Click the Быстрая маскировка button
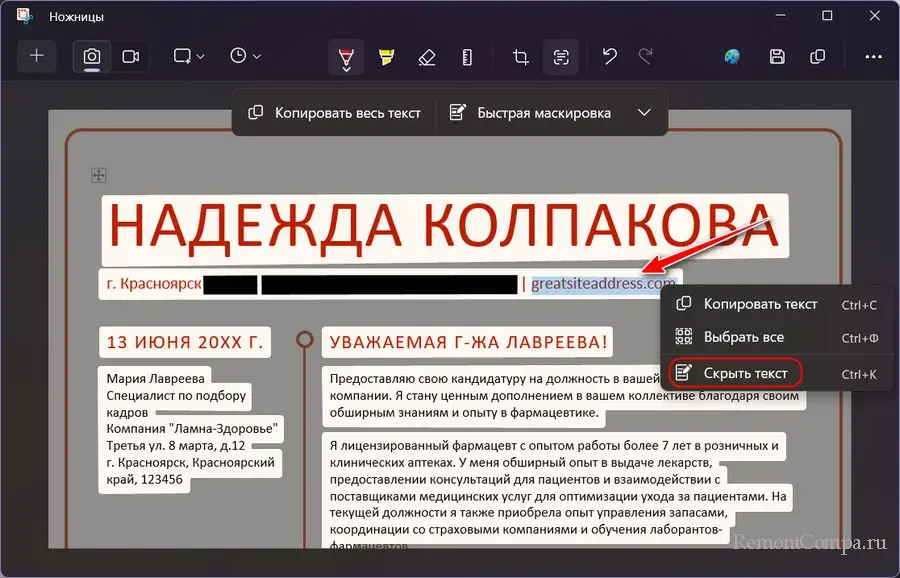 (530, 113)
